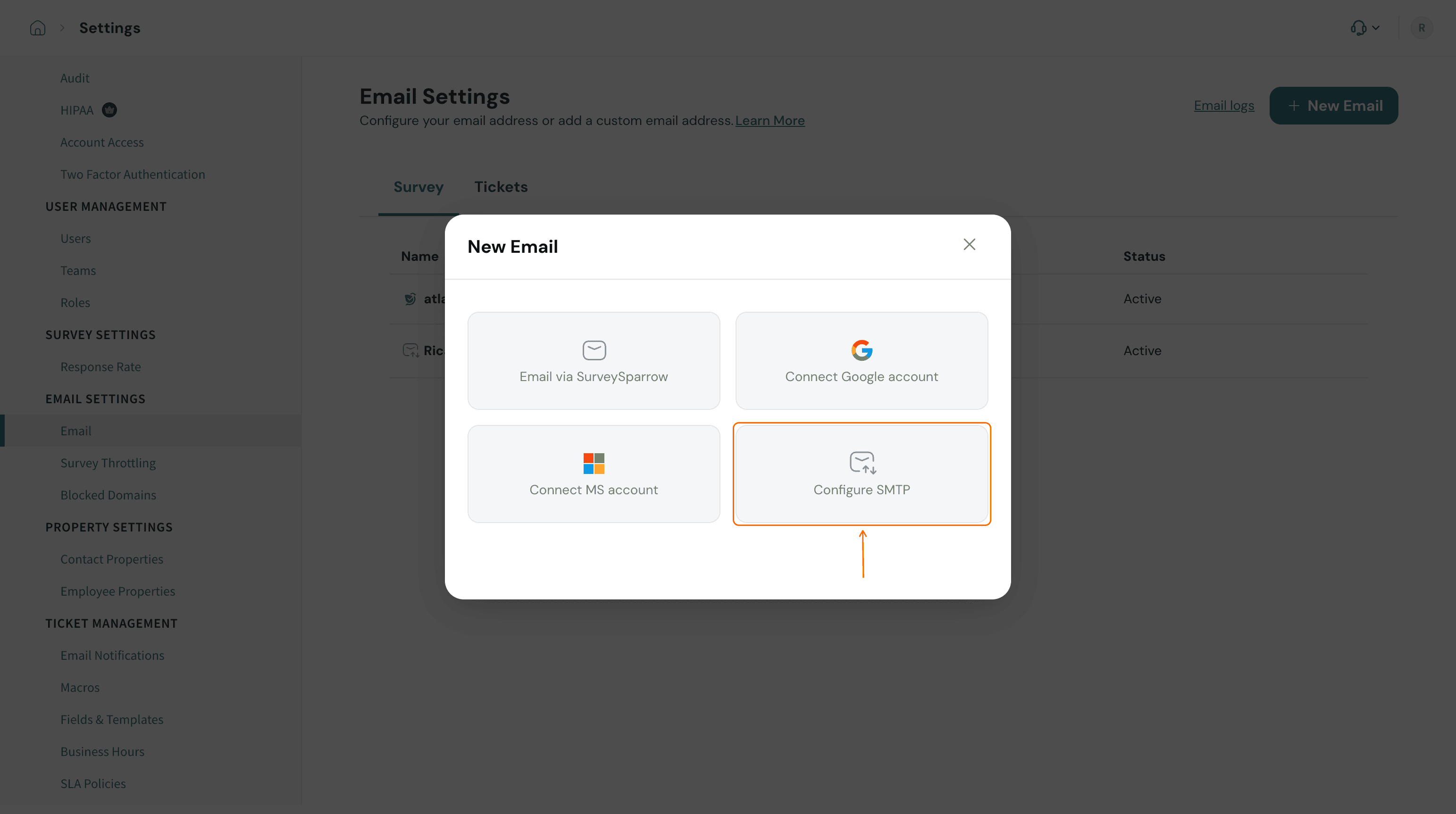1456x814 pixels.
Task: Open Two Factor Authentication settings
Action: tap(133, 174)
